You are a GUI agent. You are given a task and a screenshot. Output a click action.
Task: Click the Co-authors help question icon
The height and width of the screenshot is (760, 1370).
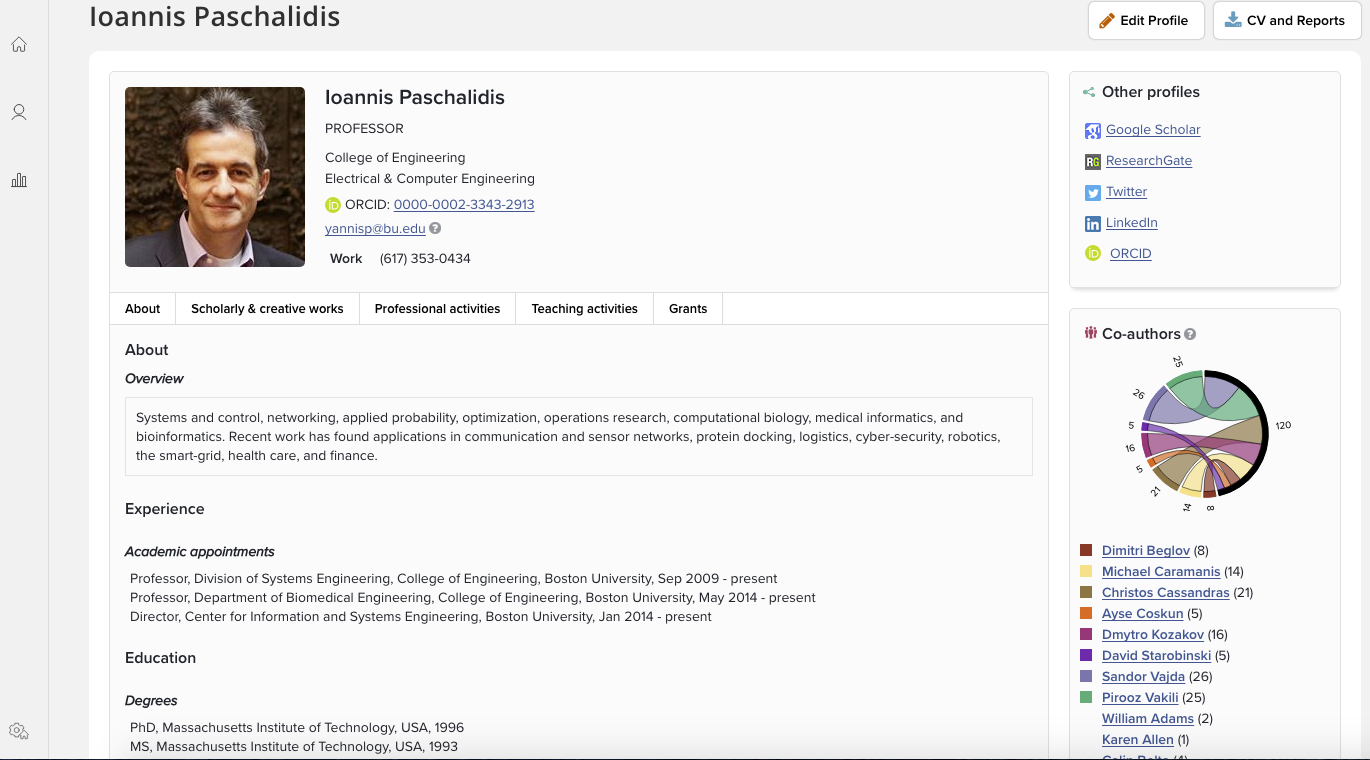pos(1190,335)
